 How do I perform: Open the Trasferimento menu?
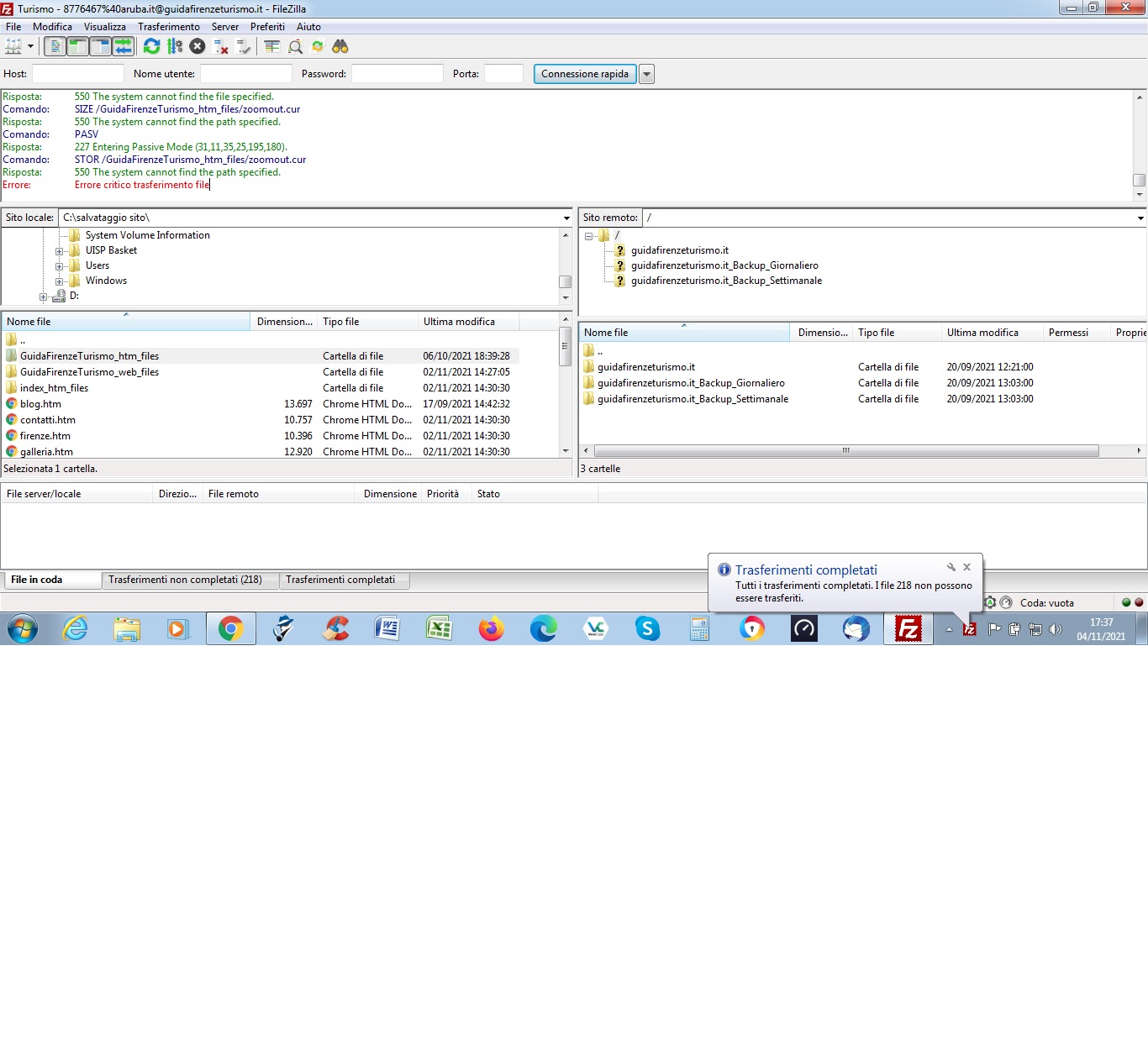point(169,27)
